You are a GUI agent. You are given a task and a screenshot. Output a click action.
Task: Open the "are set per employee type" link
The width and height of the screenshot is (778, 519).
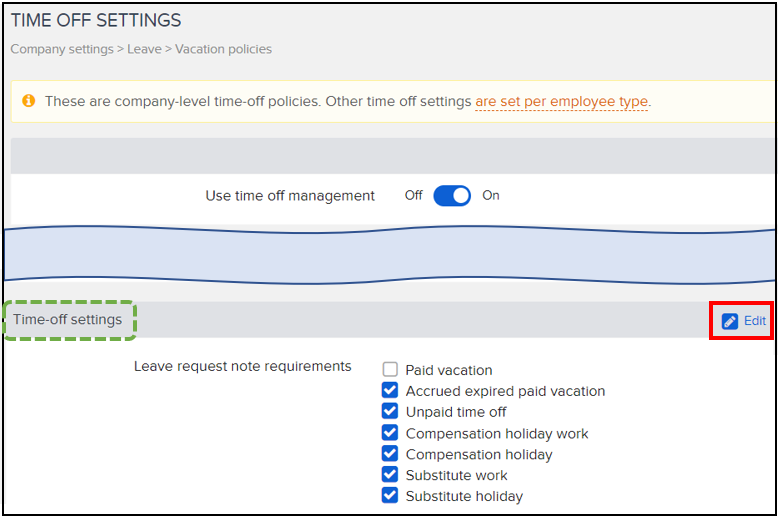[x=561, y=101]
